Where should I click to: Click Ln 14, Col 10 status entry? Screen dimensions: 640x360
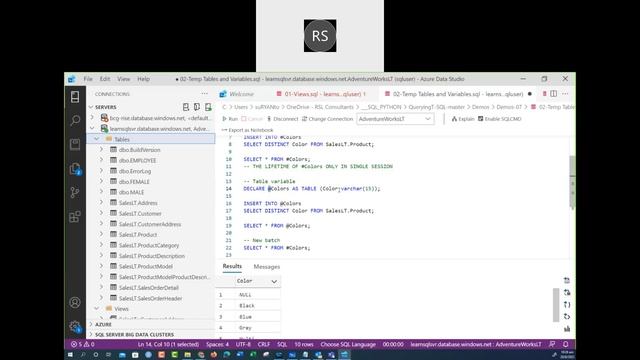pos(168,344)
